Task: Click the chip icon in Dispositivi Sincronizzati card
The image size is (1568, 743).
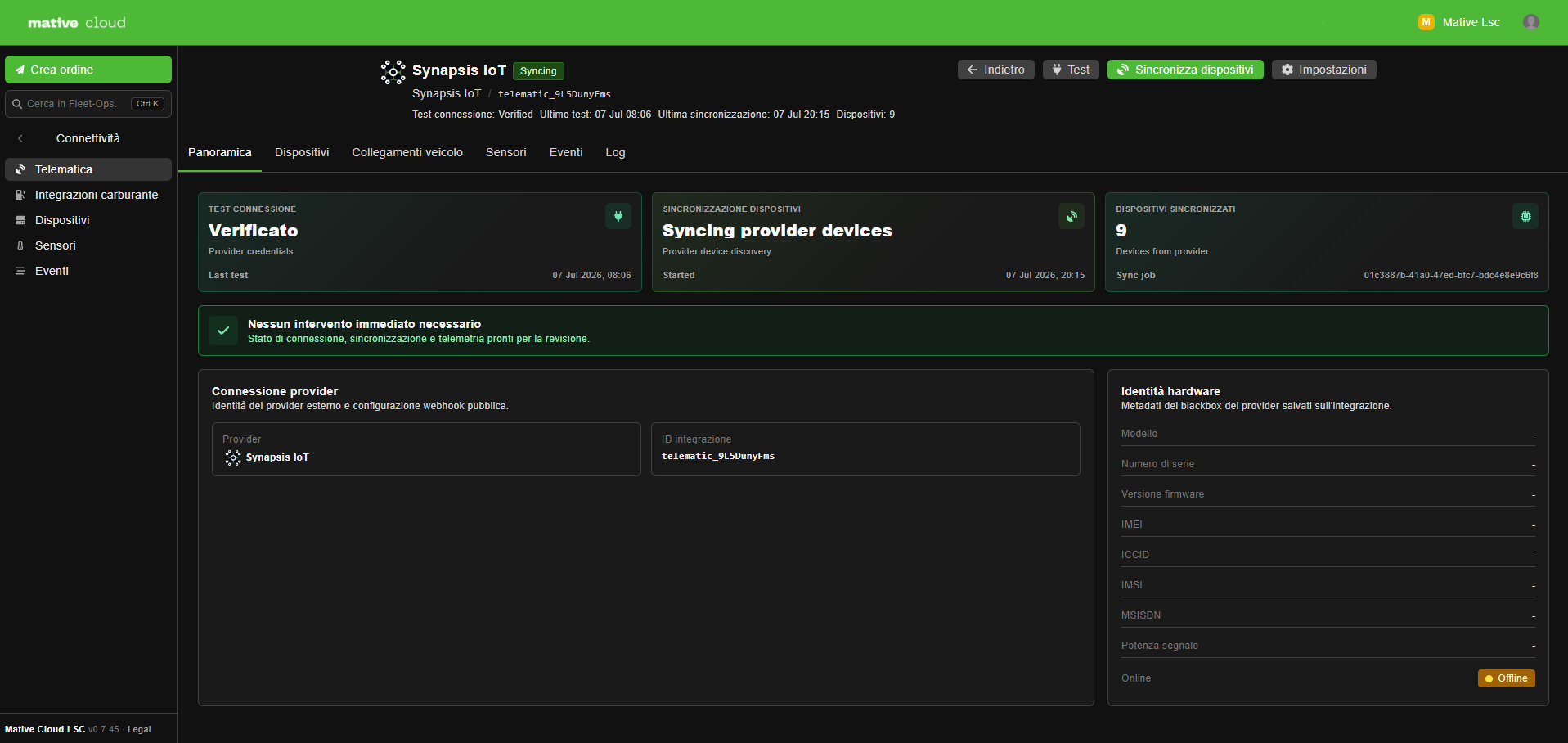Action: tap(1525, 216)
